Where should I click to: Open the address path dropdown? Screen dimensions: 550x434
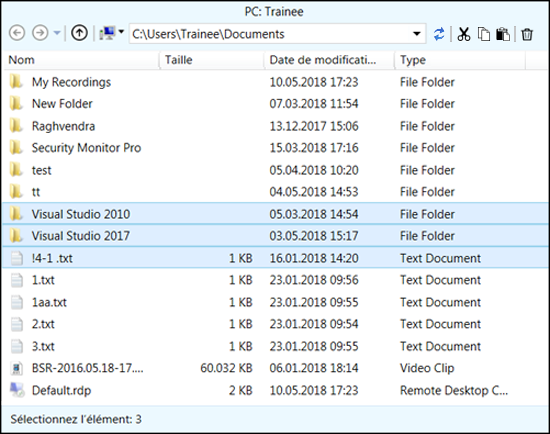coord(416,34)
